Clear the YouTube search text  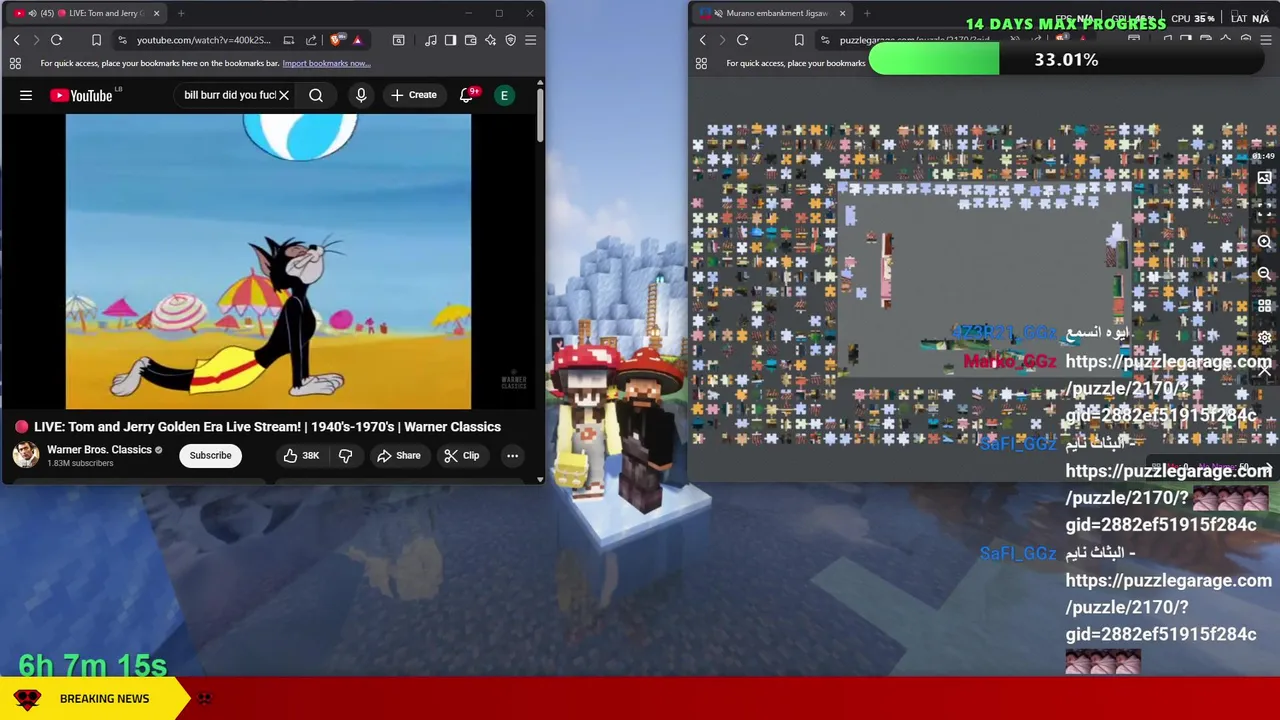click(284, 95)
